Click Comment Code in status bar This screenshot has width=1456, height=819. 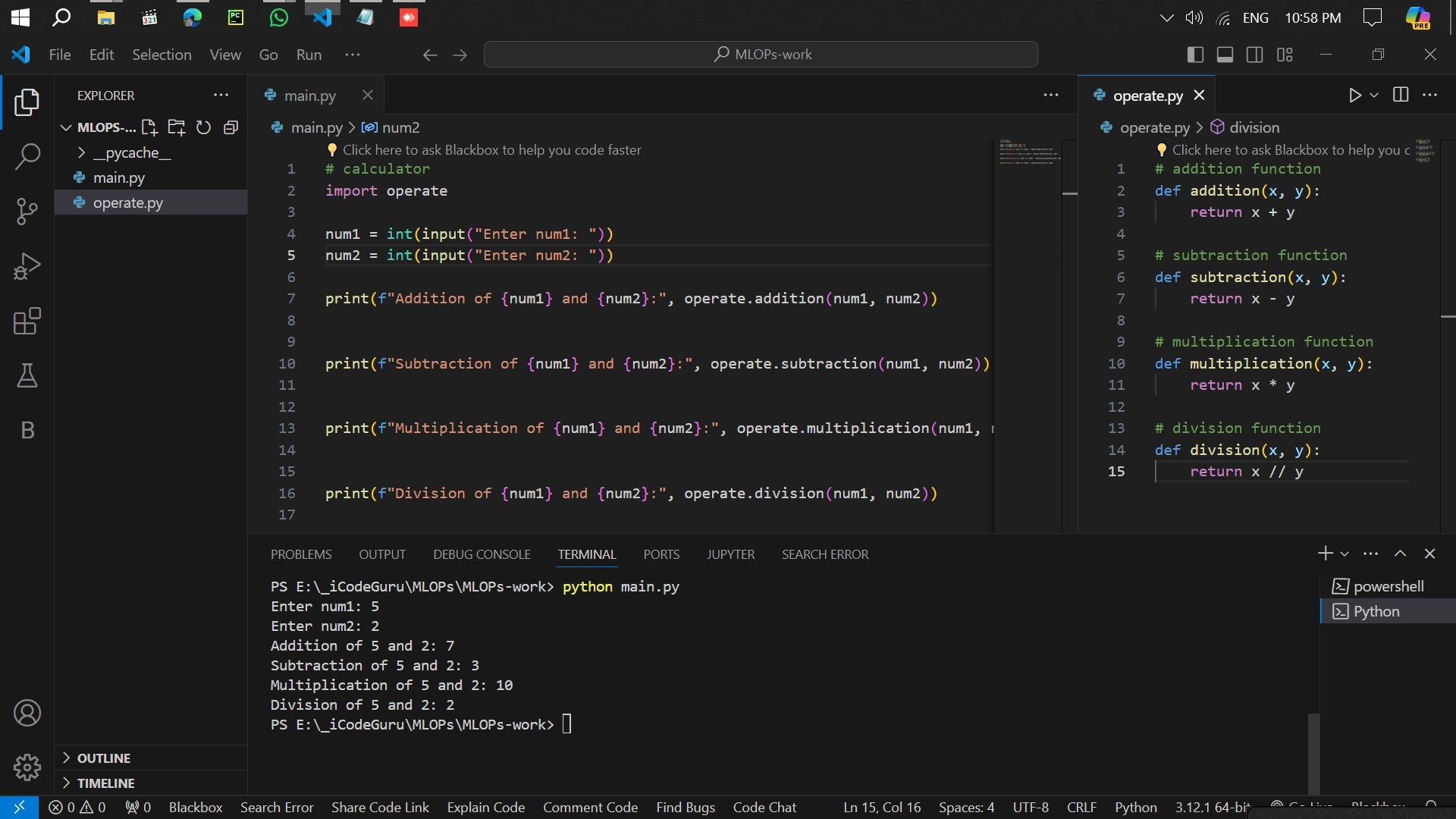click(x=590, y=808)
